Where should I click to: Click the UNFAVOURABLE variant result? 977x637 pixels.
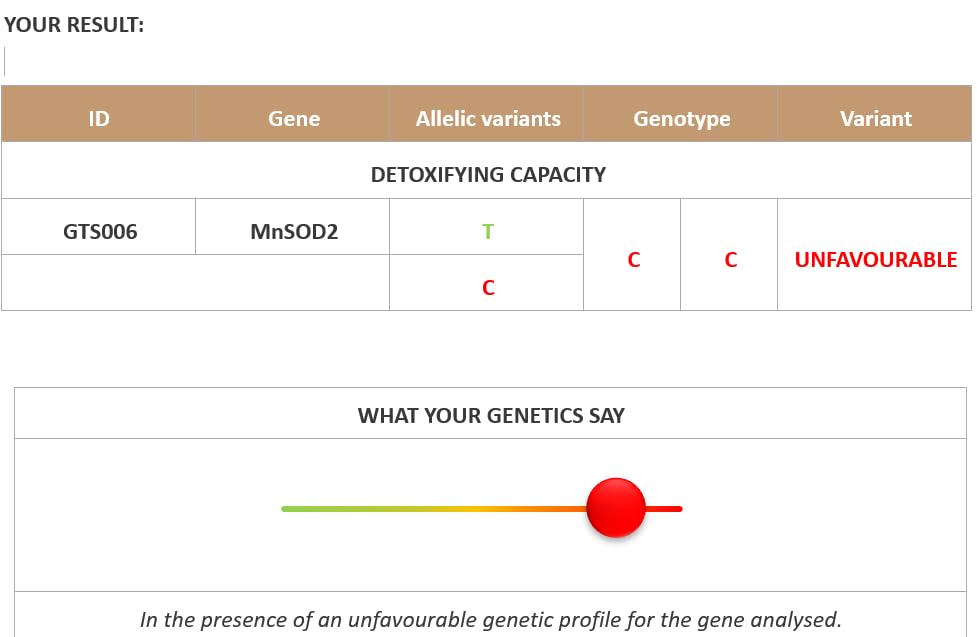(x=875, y=260)
